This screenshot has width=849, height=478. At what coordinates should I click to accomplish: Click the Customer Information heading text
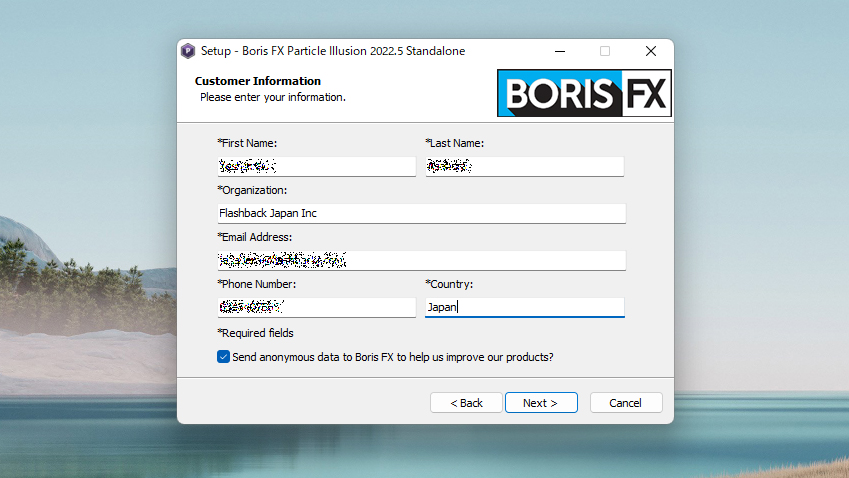(258, 81)
